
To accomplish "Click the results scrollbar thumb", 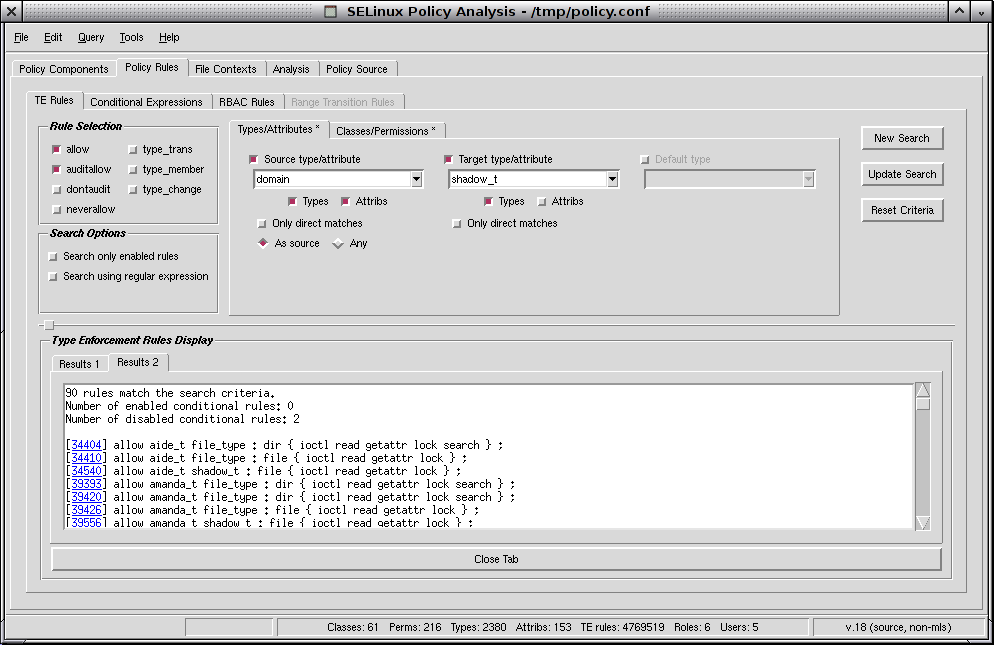I will tap(923, 404).
